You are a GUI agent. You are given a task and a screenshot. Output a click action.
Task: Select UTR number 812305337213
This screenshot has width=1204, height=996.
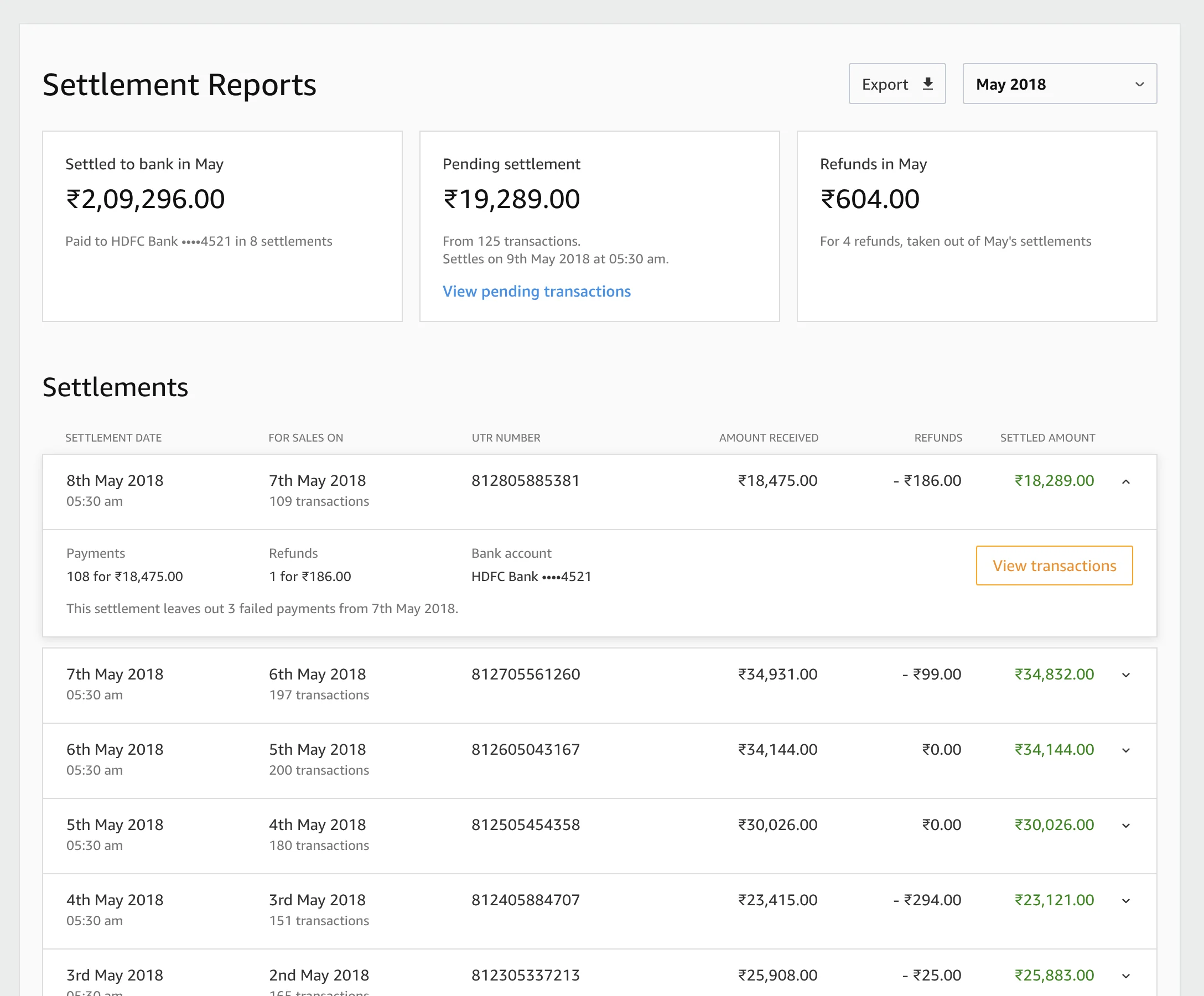[x=525, y=974]
